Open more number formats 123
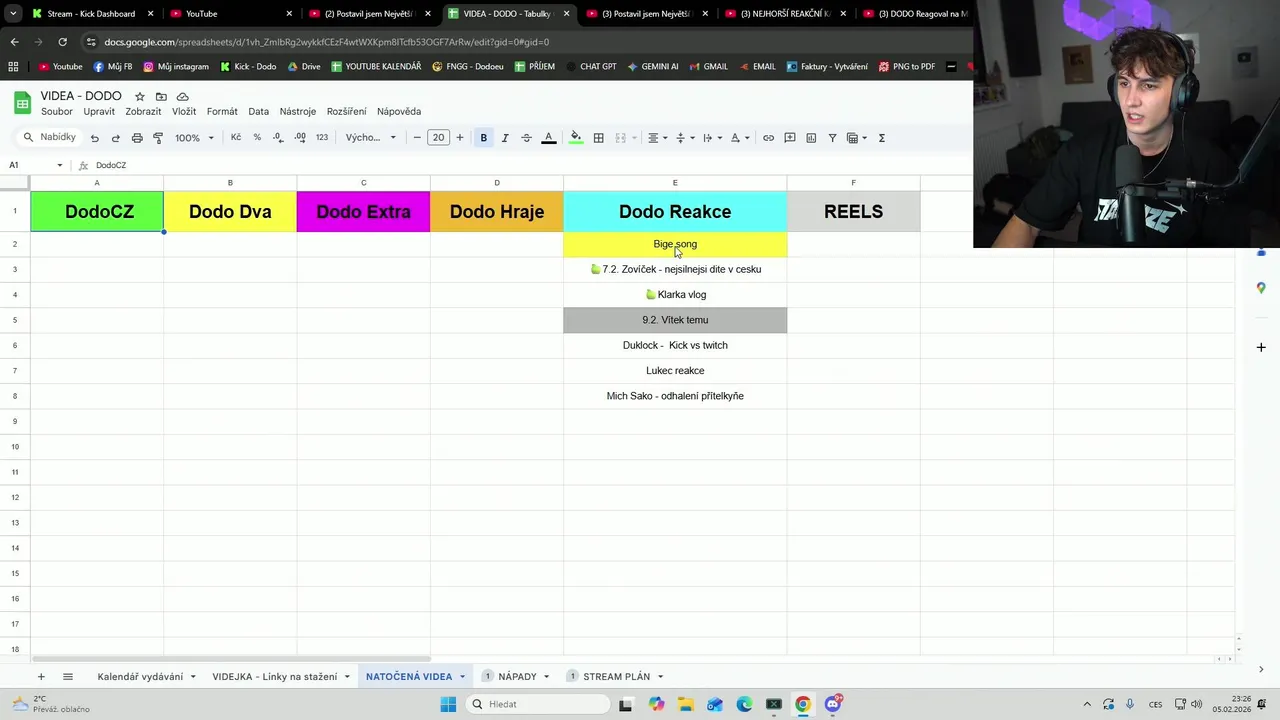The image size is (1280, 720). 322,137
